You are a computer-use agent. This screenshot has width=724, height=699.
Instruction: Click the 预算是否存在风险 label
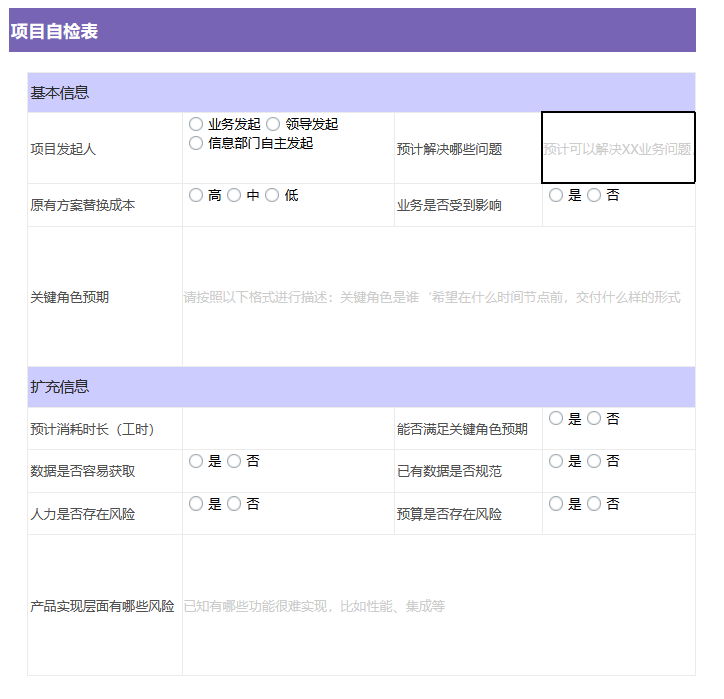pos(449,514)
